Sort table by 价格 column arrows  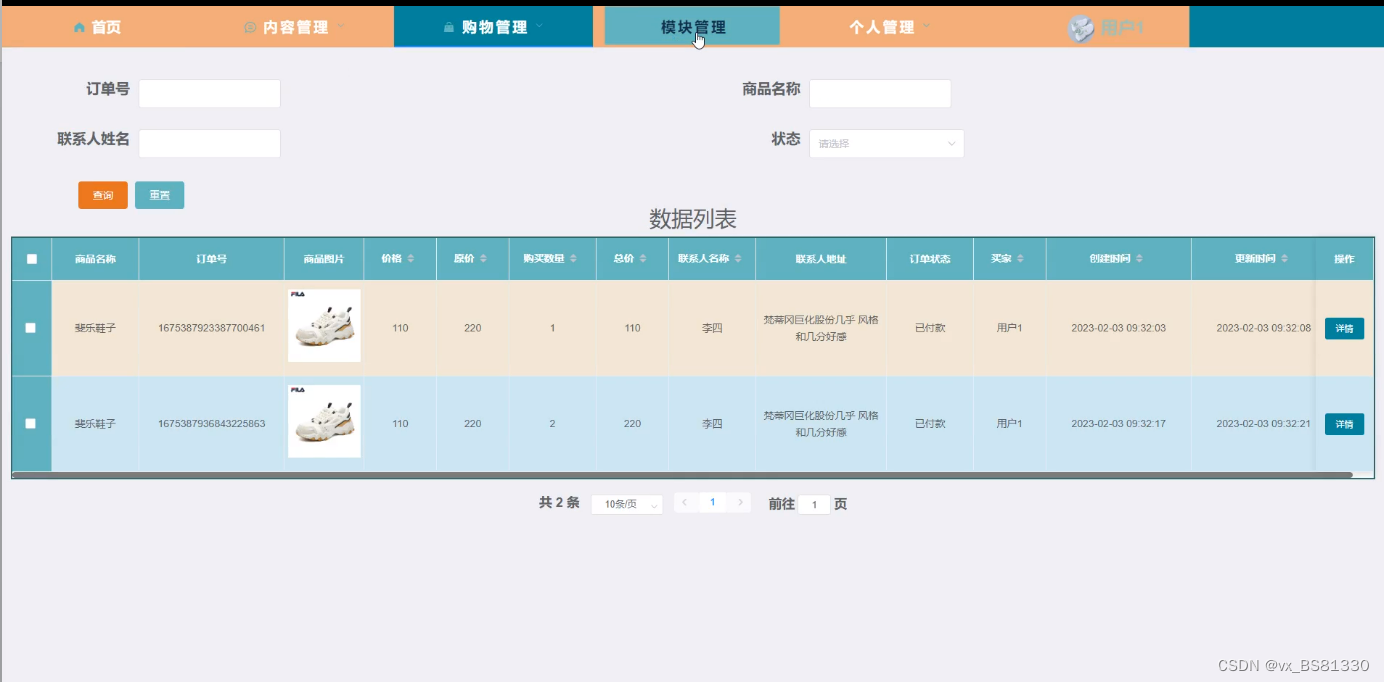tap(410, 259)
